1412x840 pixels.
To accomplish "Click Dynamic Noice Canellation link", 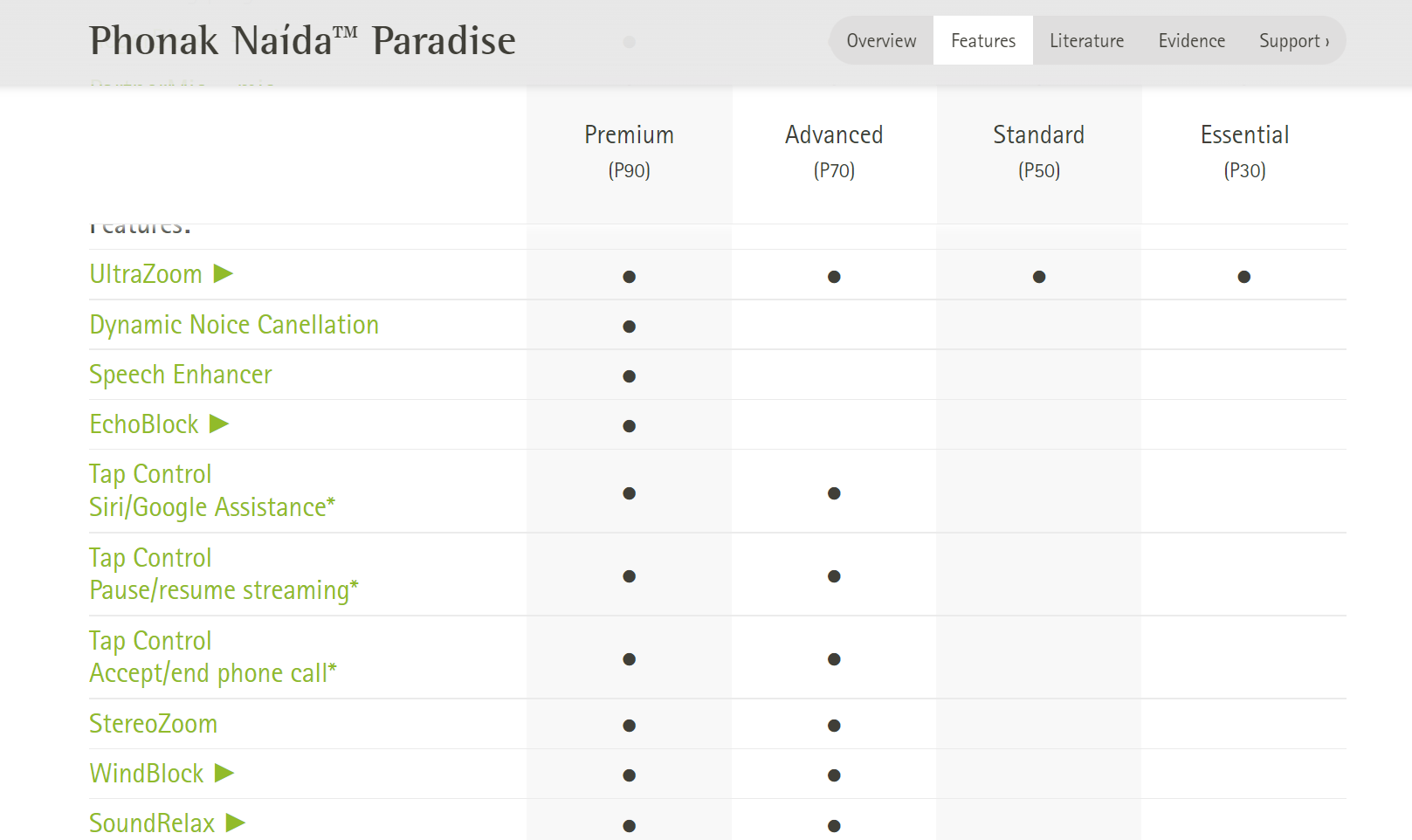I will pos(234,325).
